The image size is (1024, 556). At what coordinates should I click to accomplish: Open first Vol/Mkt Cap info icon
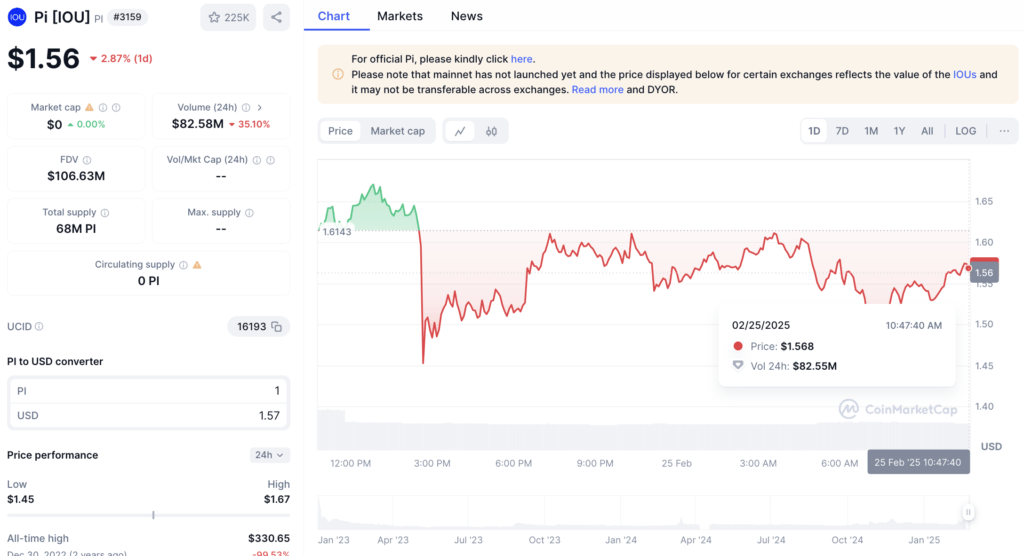(257, 160)
